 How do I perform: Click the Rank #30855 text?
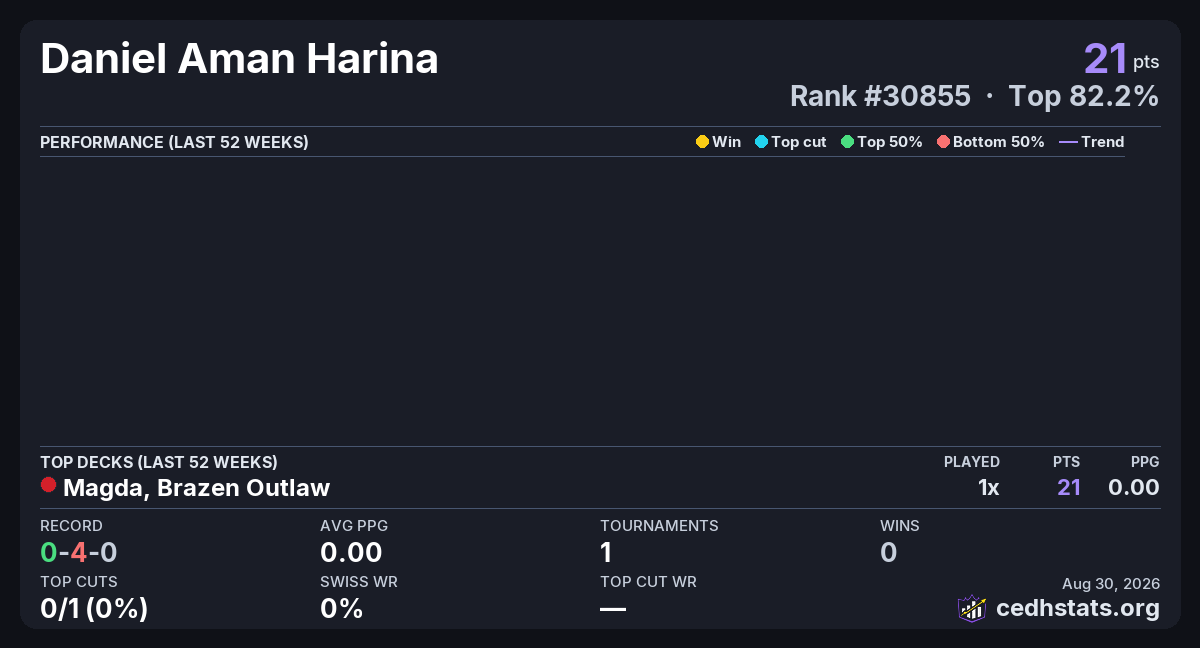tap(880, 96)
